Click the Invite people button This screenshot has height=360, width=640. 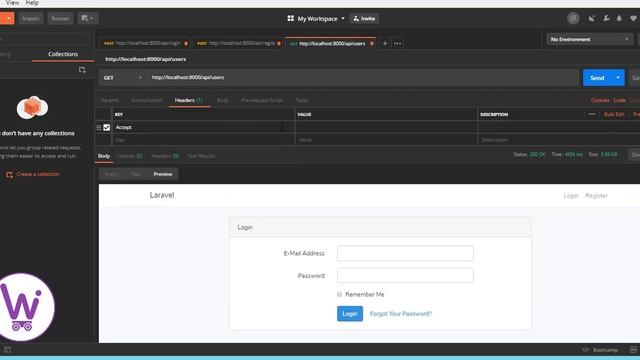pos(364,18)
